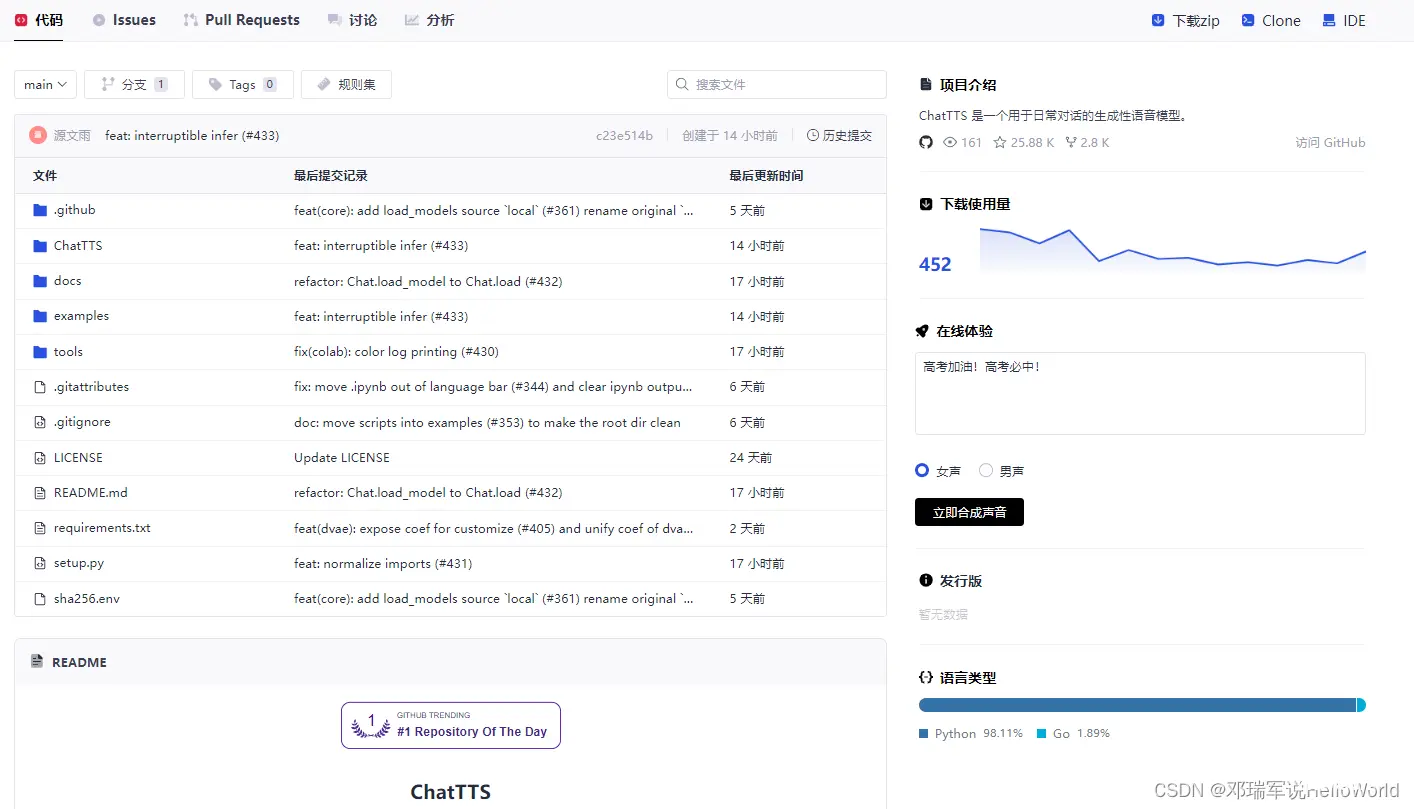
Task: Click the star icon showing 25.88 K
Action: pyautogui.click(x=1000, y=142)
